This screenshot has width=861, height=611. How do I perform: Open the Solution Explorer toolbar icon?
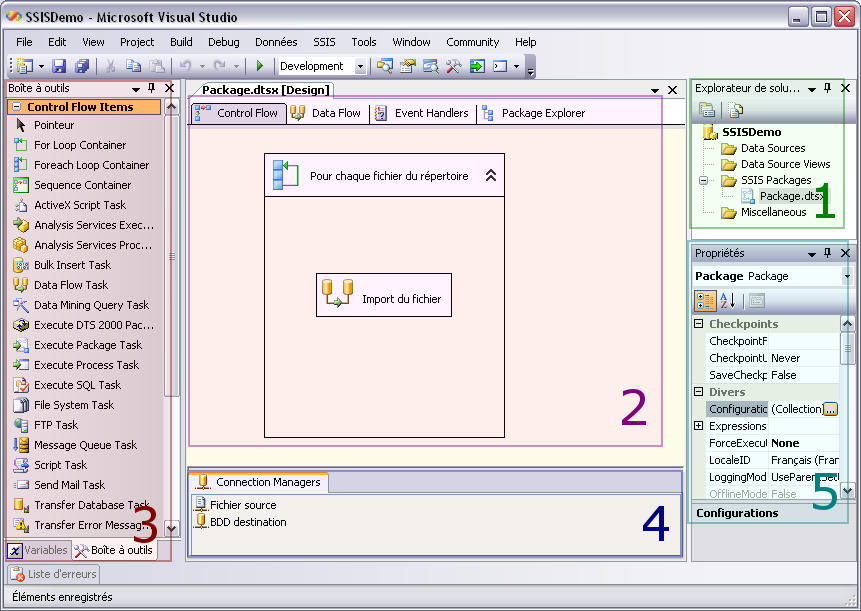[x=384, y=66]
